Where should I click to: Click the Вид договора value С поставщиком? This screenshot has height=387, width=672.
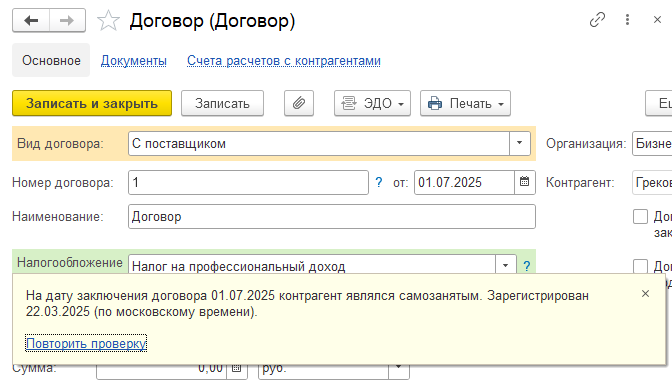click(179, 144)
